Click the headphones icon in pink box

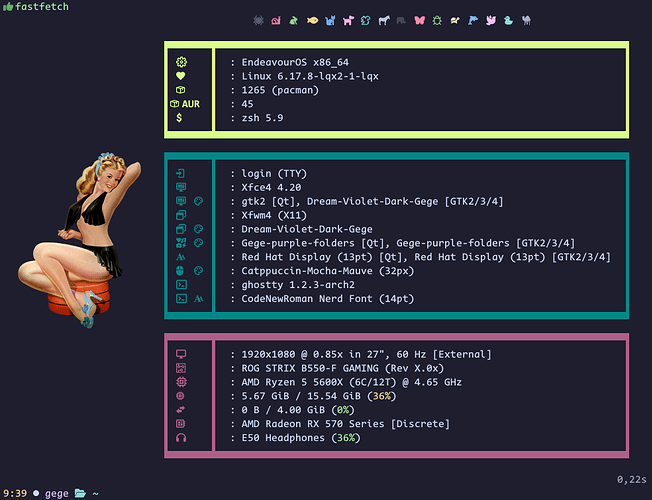pos(181,438)
